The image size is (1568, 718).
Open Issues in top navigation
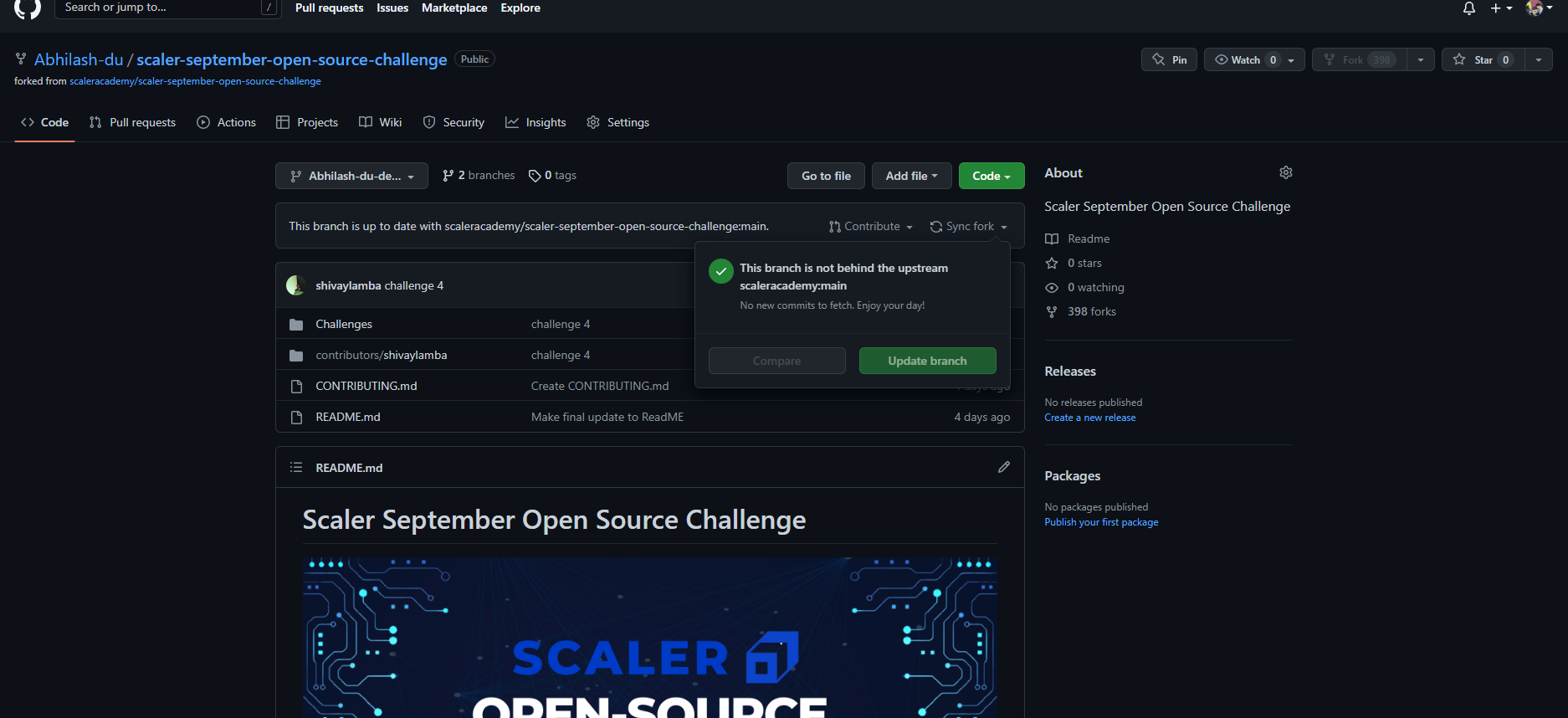point(392,8)
